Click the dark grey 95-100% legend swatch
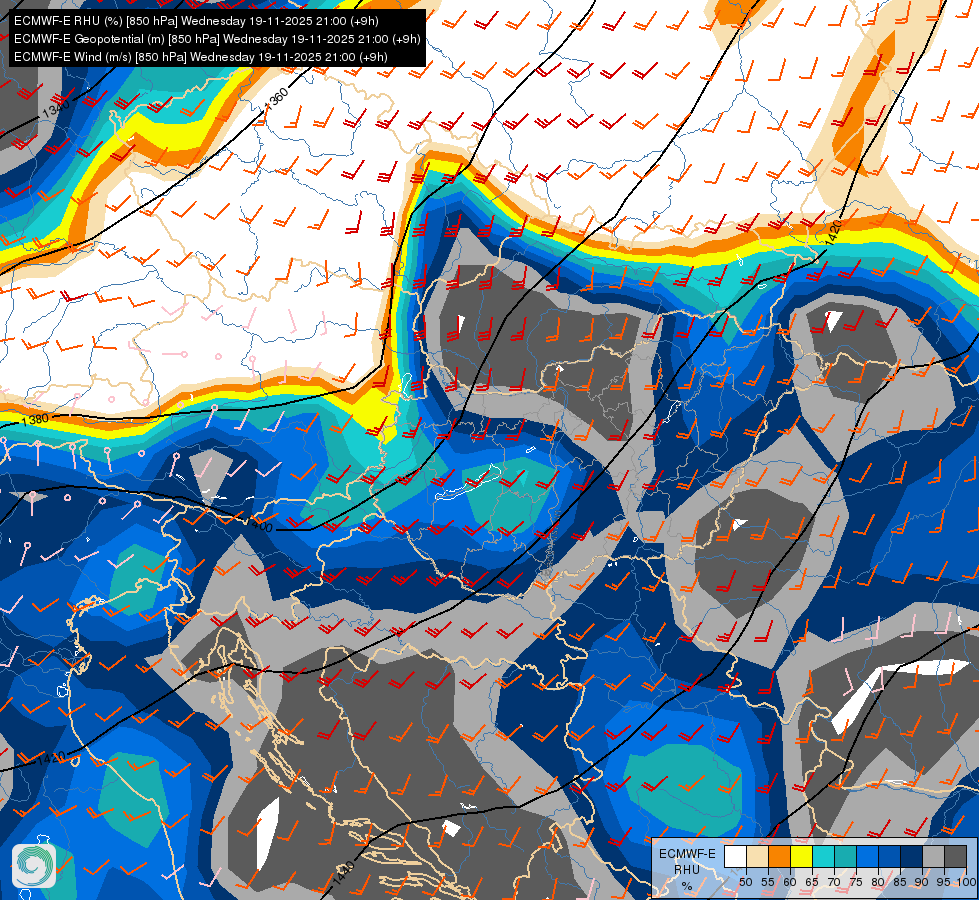Screen dimensions: 979x900 pos(955,856)
